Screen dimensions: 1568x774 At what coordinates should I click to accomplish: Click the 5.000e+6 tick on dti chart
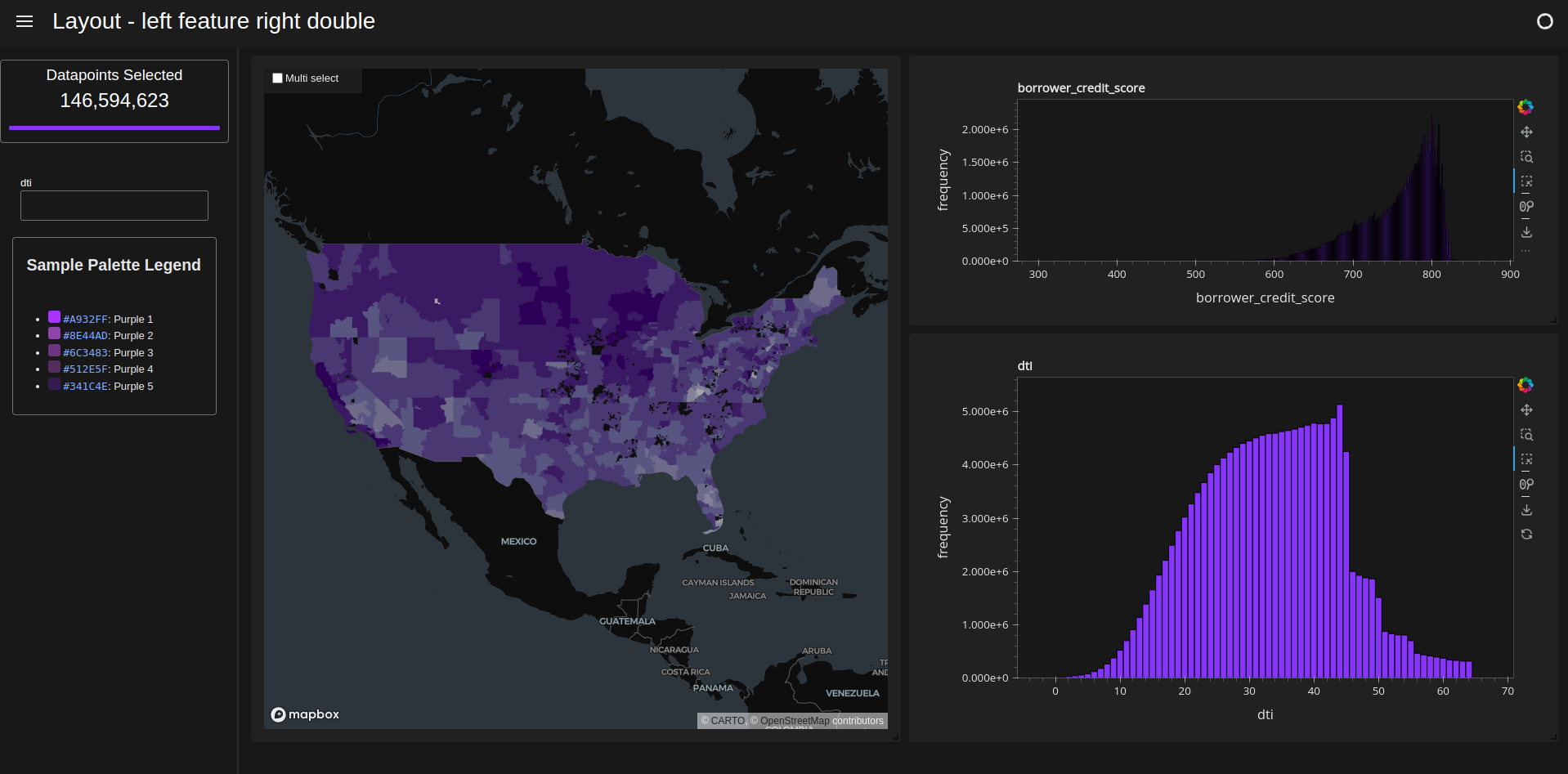985,411
